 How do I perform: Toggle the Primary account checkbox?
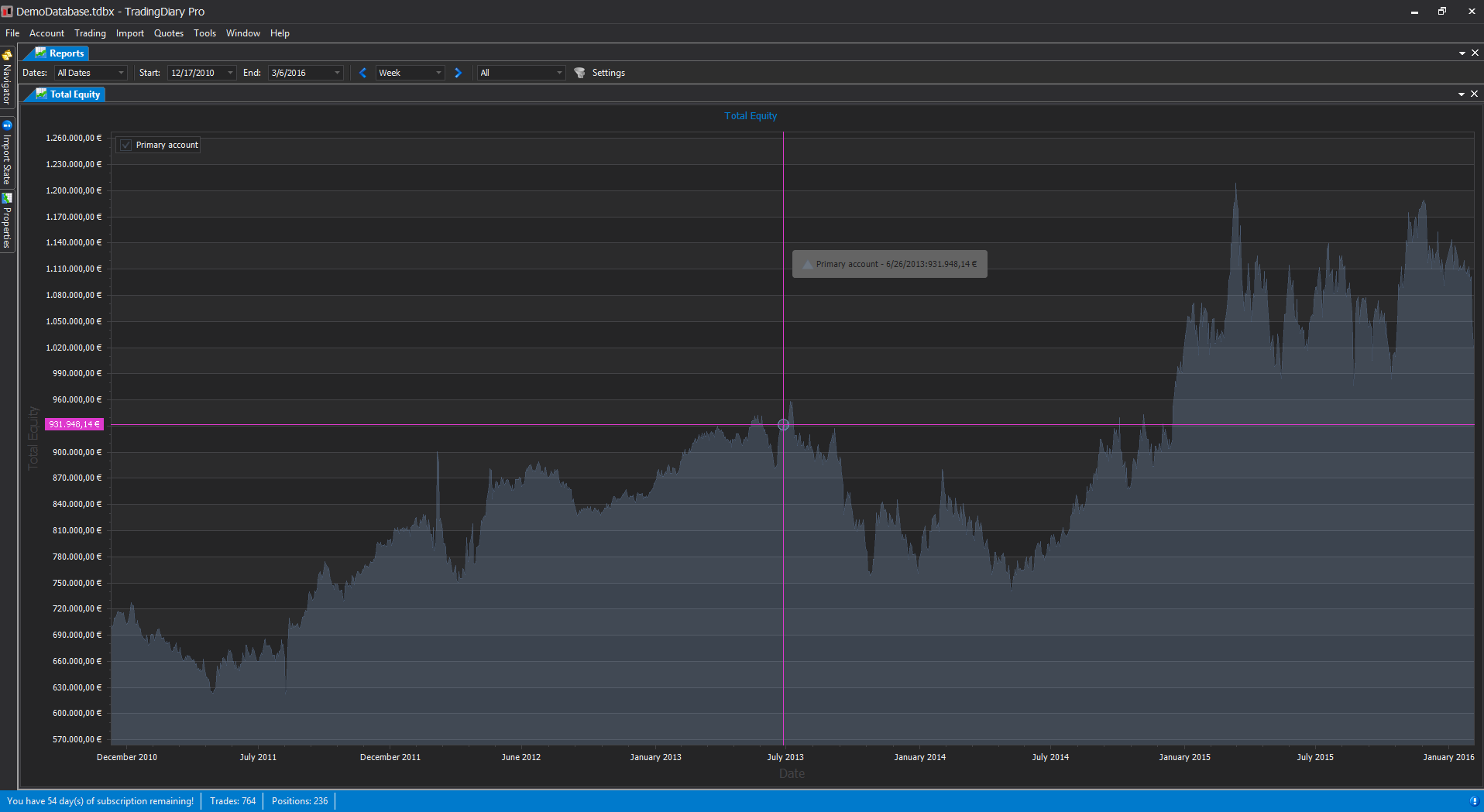pos(126,146)
